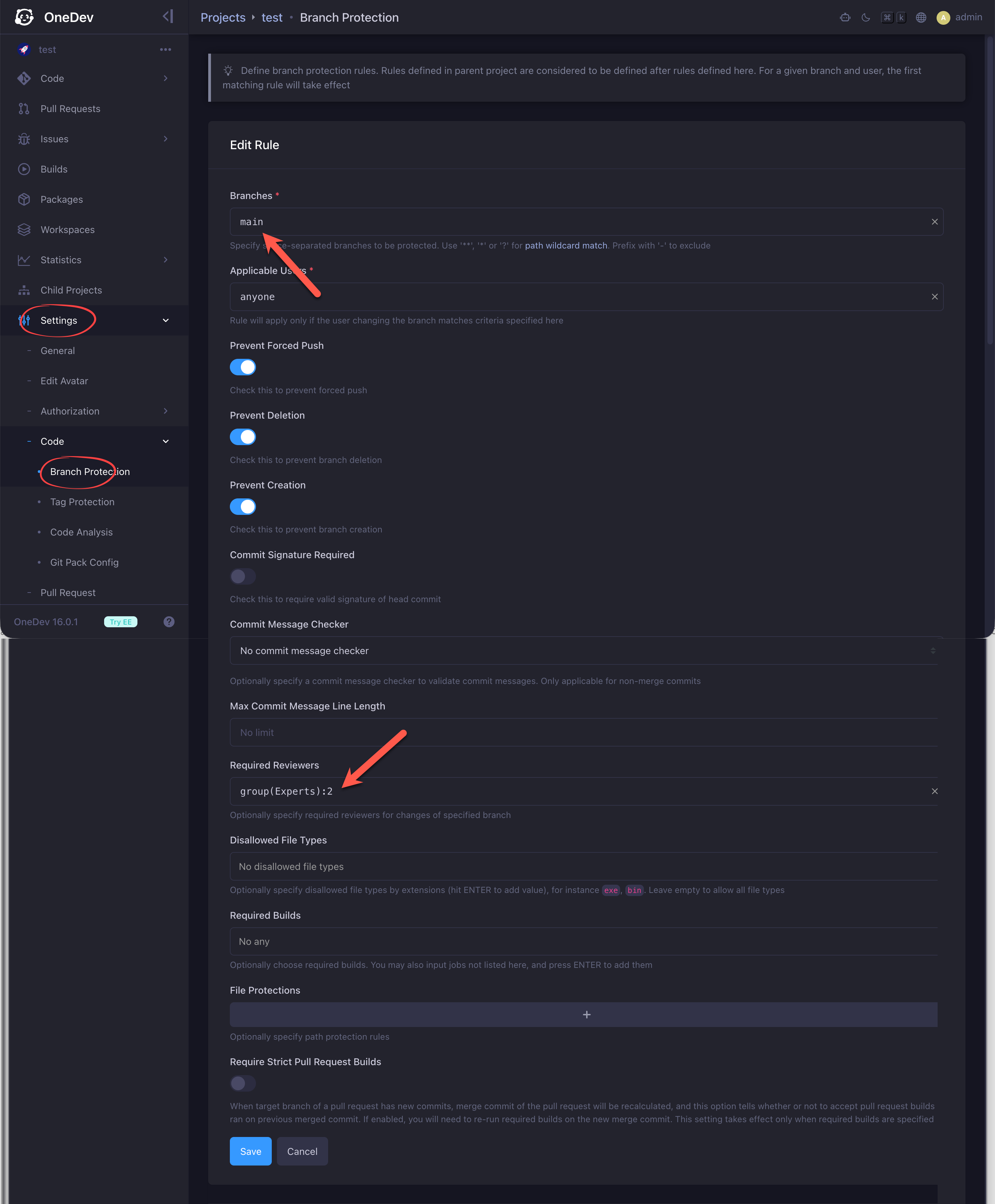Open language selector globe icon
The image size is (995, 1204).
point(921,17)
